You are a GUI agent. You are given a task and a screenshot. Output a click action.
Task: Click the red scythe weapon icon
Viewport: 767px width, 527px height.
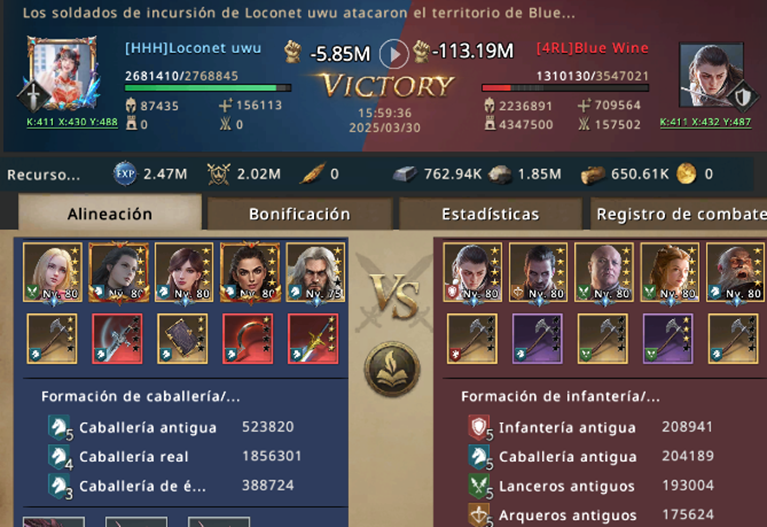pos(248,339)
